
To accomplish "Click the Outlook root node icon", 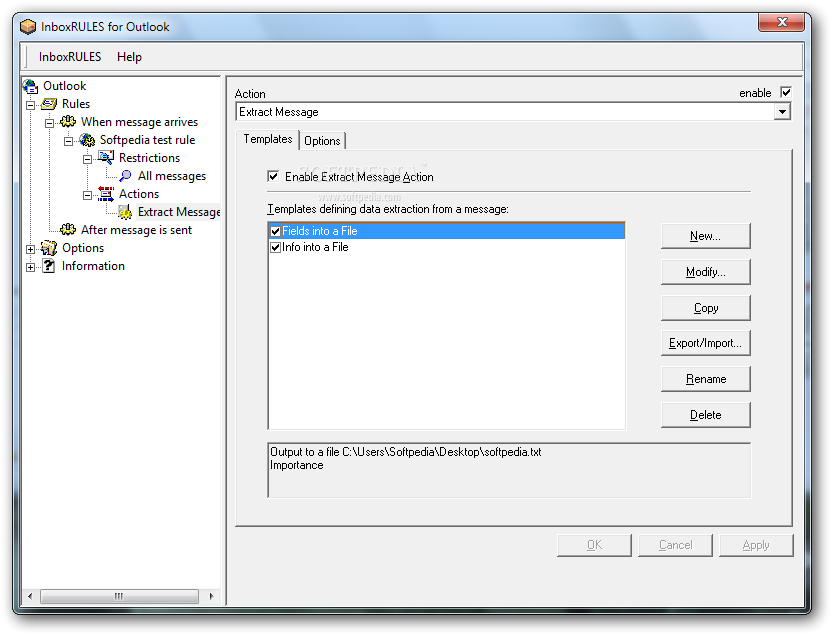I will point(31,86).
